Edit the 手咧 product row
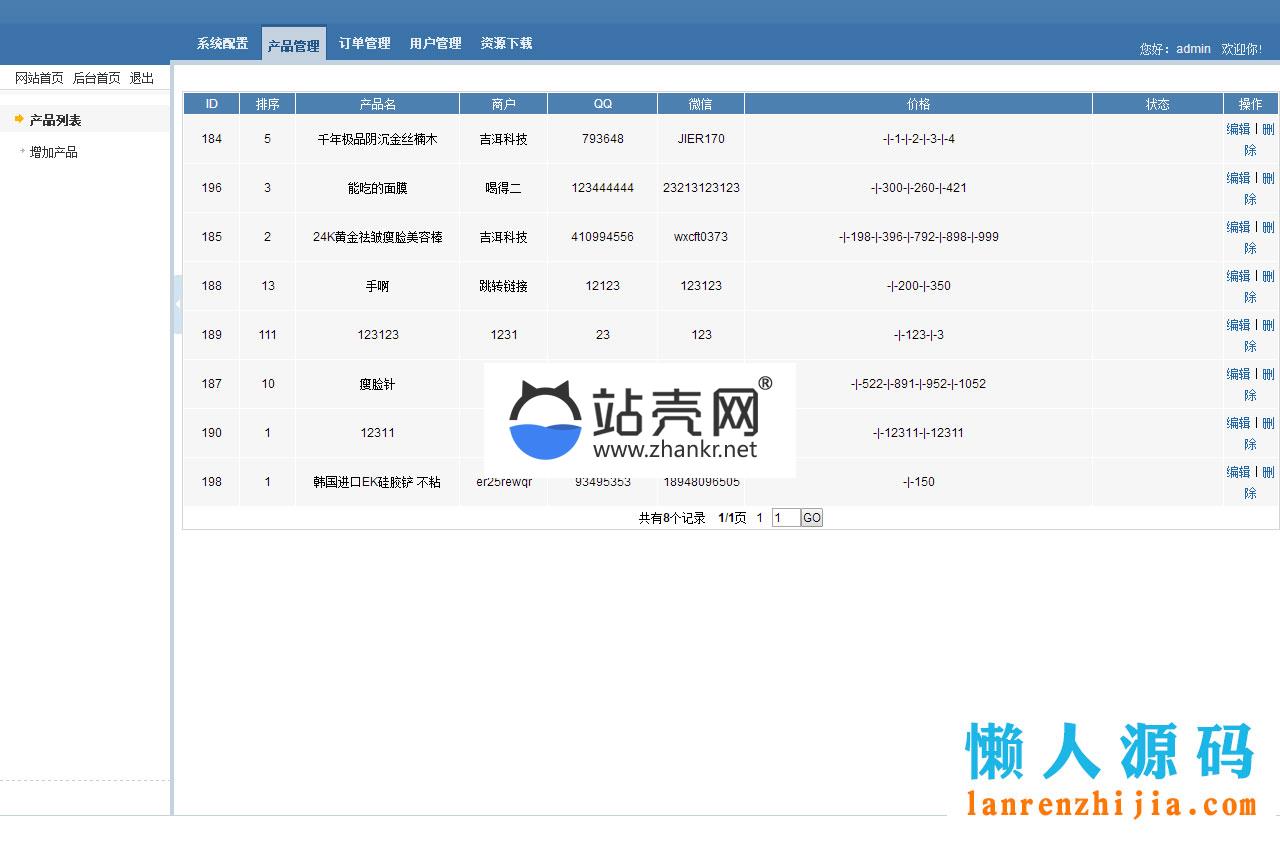The image size is (1280, 841). [1238, 276]
